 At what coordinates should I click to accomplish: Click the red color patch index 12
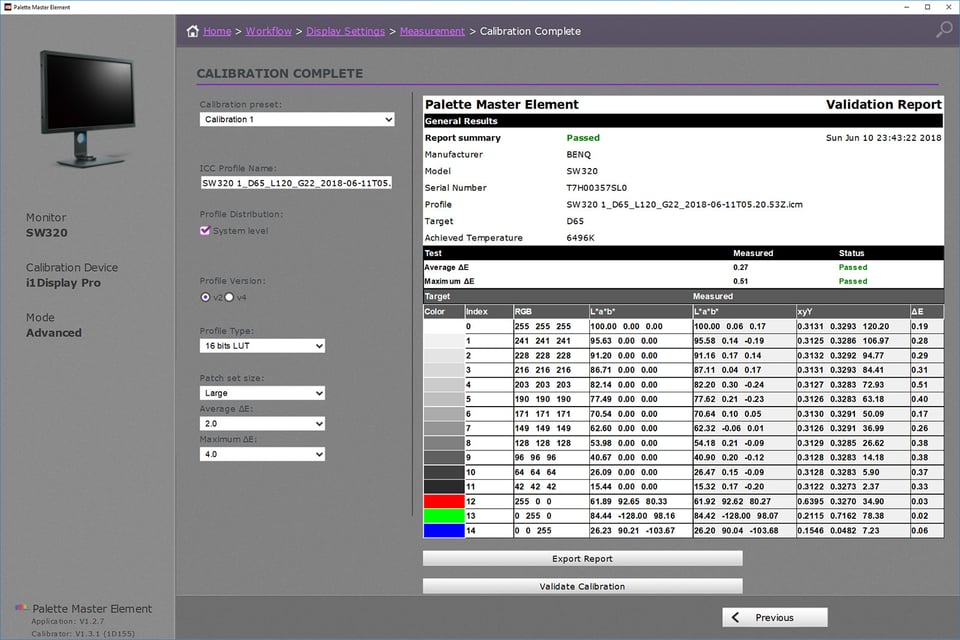pyautogui.click(x=444, y=501)
